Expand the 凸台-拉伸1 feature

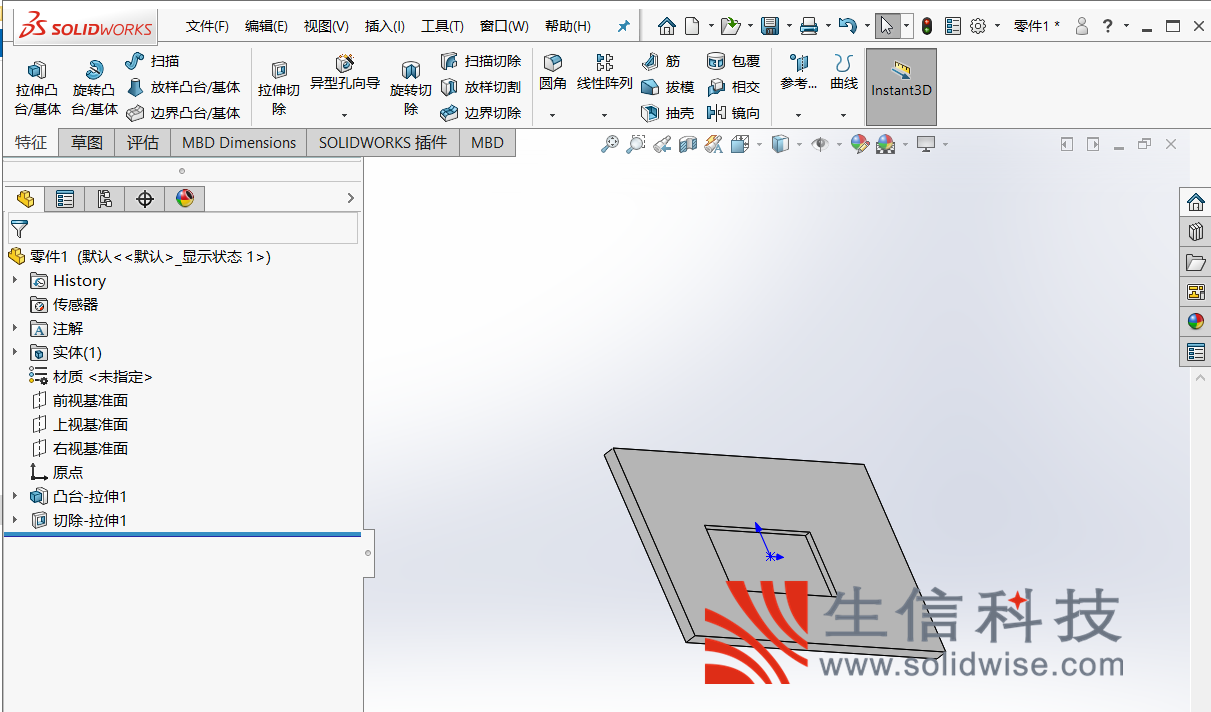[x=15, y=496]
